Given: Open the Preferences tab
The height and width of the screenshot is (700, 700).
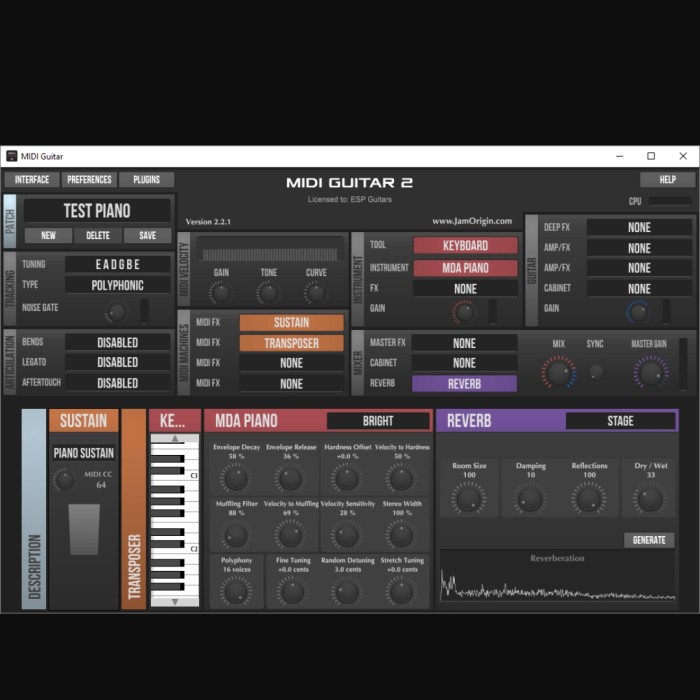Looking at the screenshot, I should [x=89, y=179].
